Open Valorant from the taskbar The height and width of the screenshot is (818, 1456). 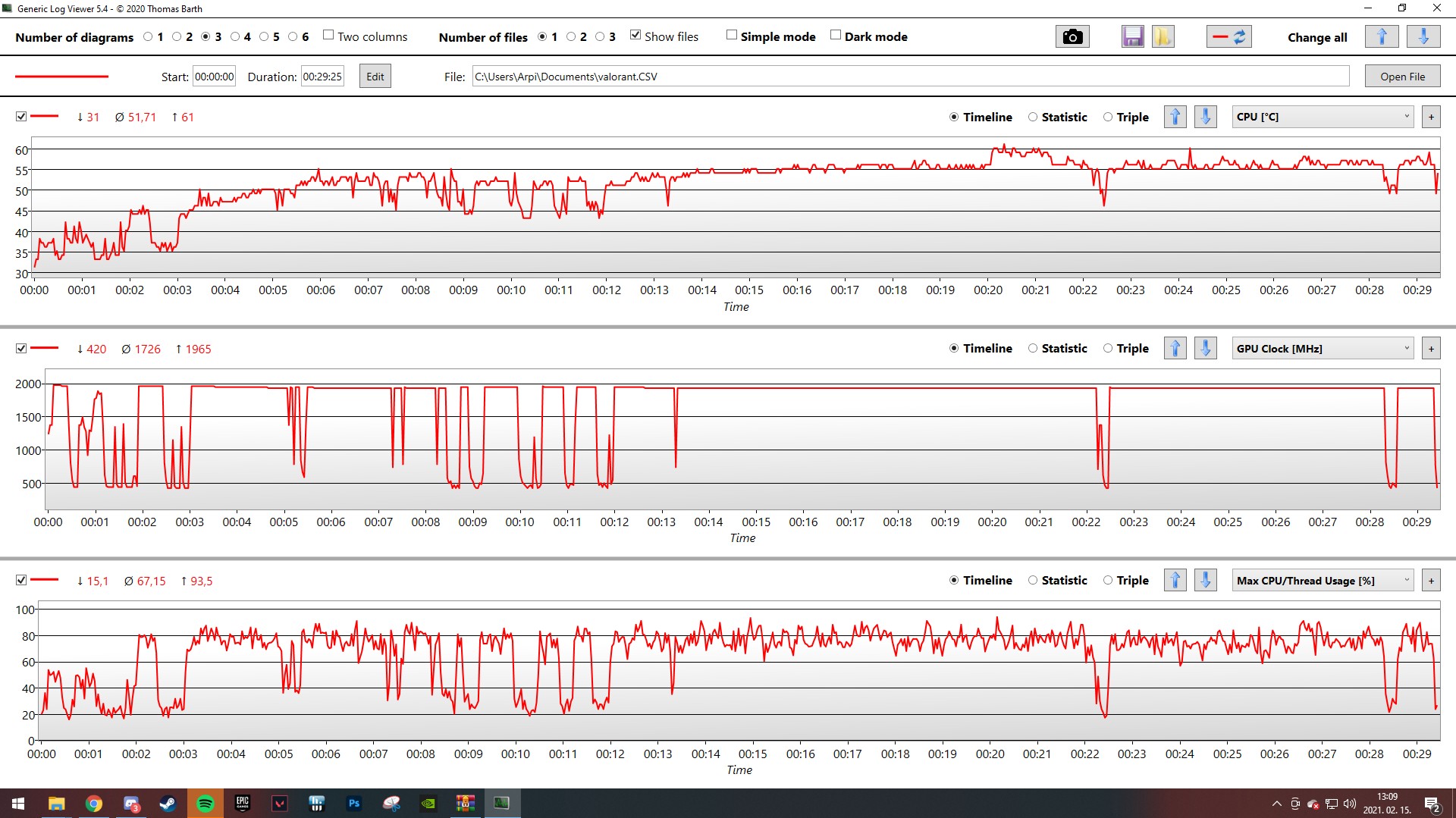280,804
